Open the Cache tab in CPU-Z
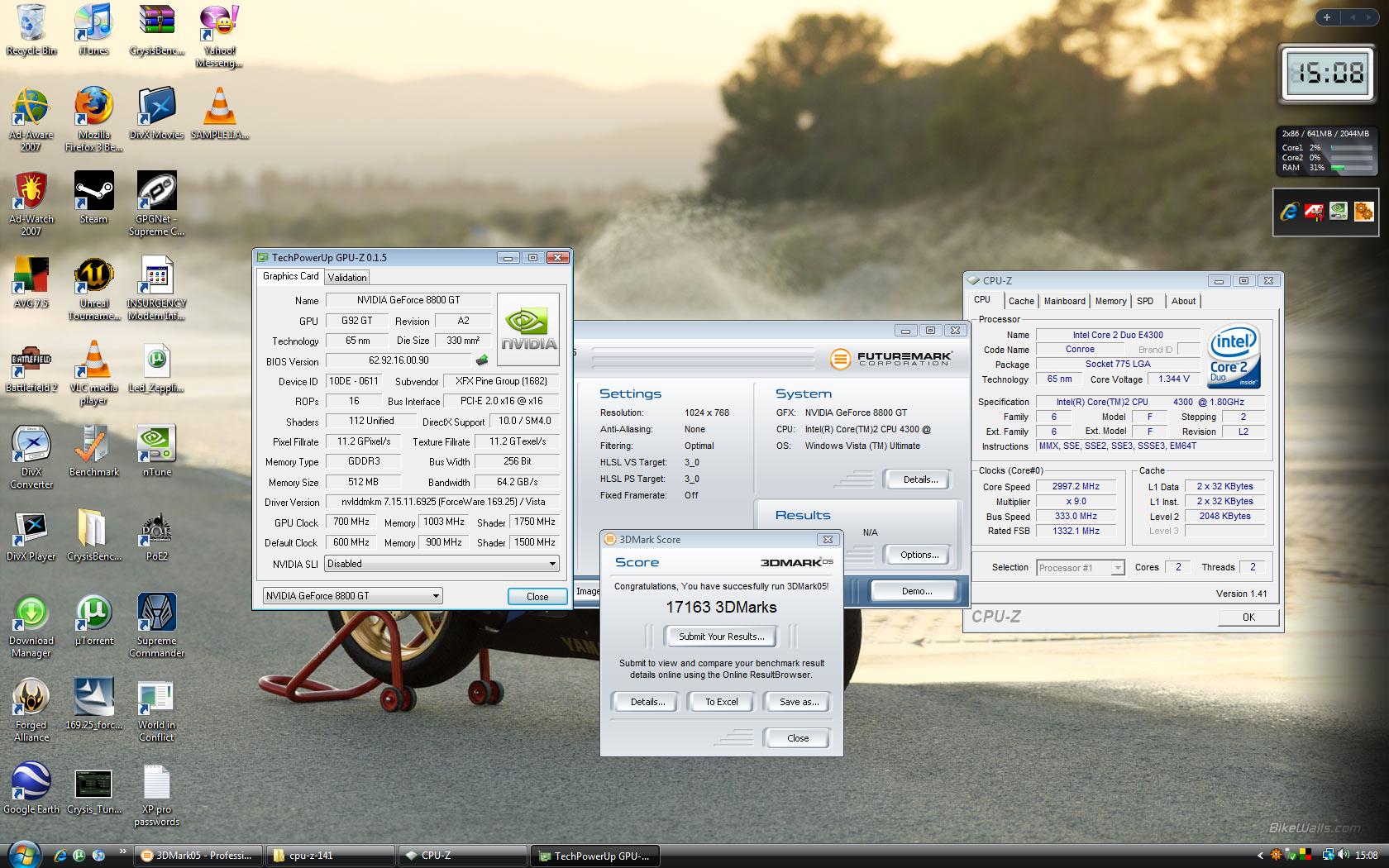This screenshot has width=1389, height=868. point(1021,301)
